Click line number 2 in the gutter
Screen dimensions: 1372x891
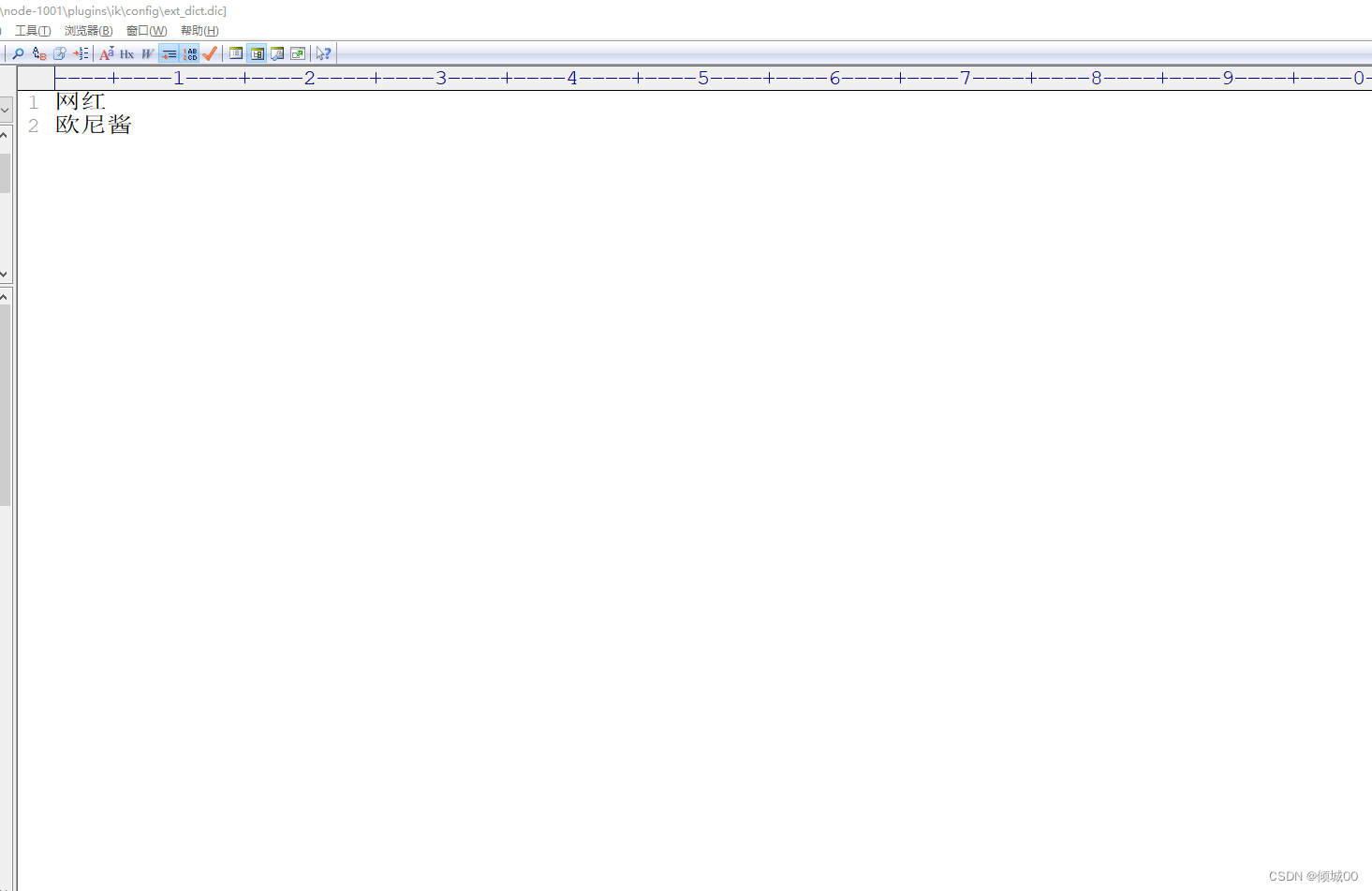(x=34, y=126)
